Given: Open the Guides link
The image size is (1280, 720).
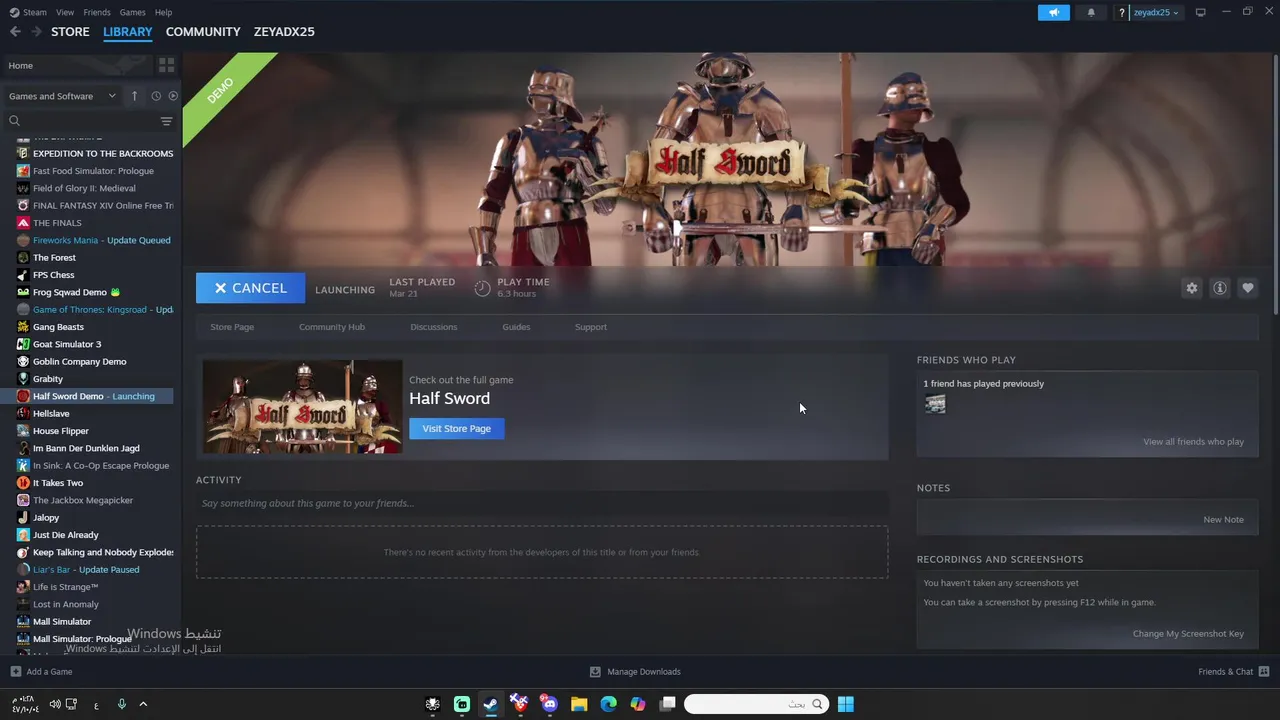Looking at the screenshot, I should pos(516,327).
